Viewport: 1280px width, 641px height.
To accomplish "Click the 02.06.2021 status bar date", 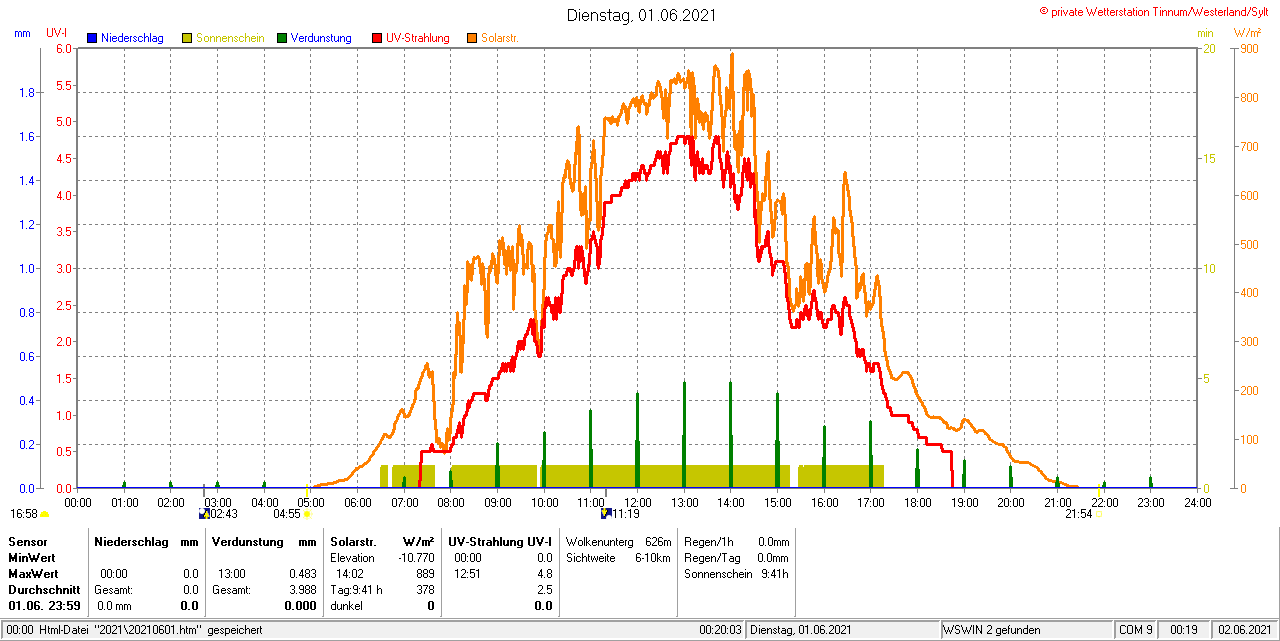I will click(x=1243, y=630).
